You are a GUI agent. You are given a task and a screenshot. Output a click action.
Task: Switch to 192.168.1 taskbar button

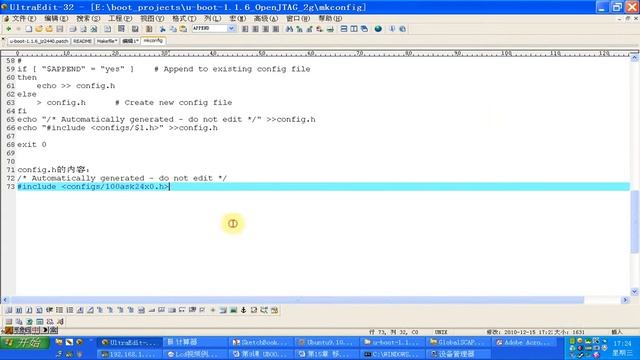pyautogui.click(x=129, y=354)
